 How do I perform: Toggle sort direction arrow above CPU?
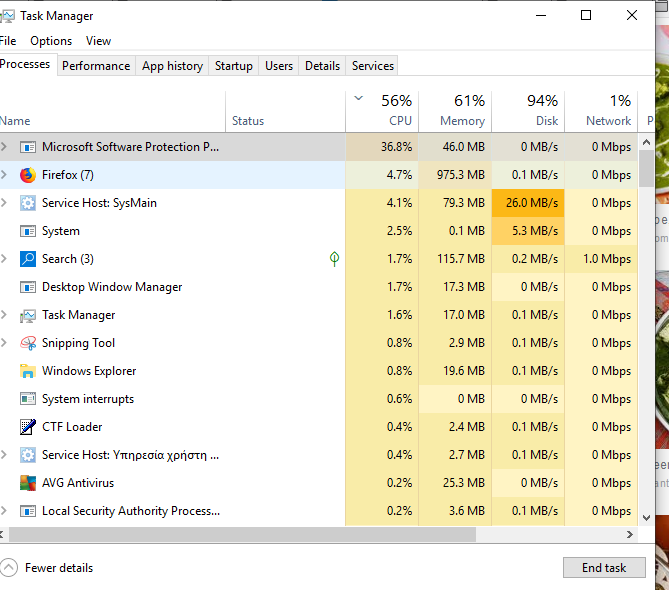point(359,99)
